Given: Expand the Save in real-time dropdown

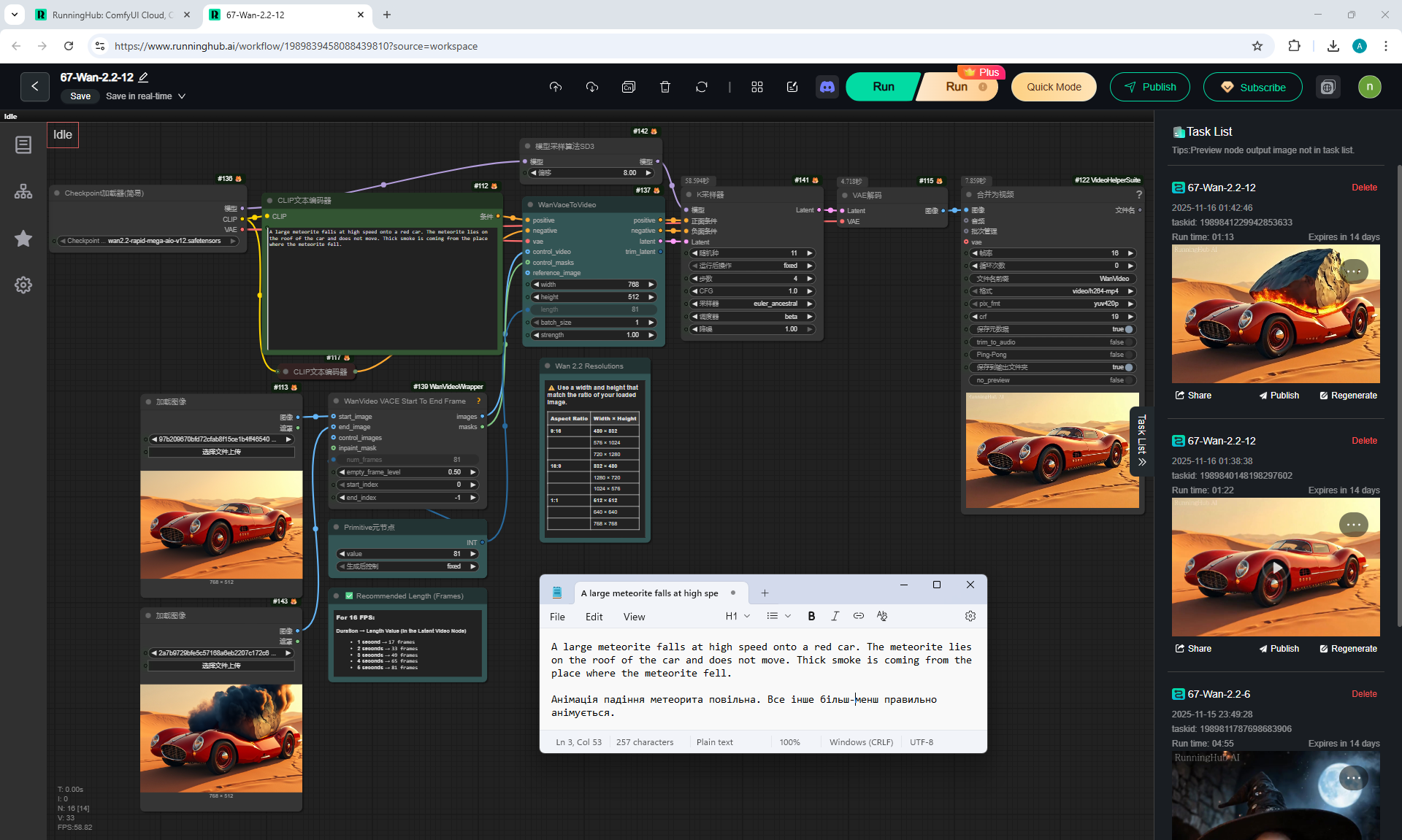Looking at the screenshot, I should (x=182, y=96).
